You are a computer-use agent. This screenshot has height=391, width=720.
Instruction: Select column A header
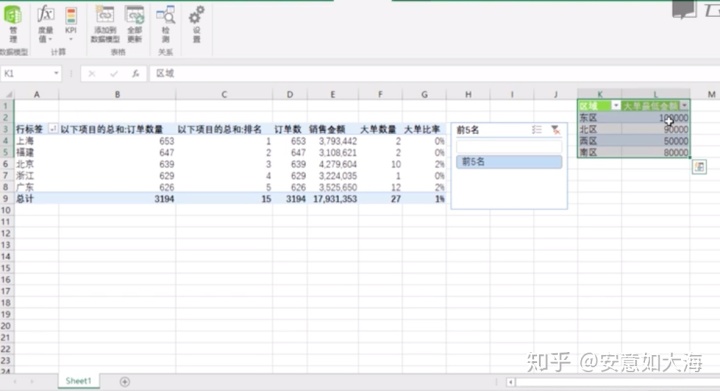(x=37, y=95)
